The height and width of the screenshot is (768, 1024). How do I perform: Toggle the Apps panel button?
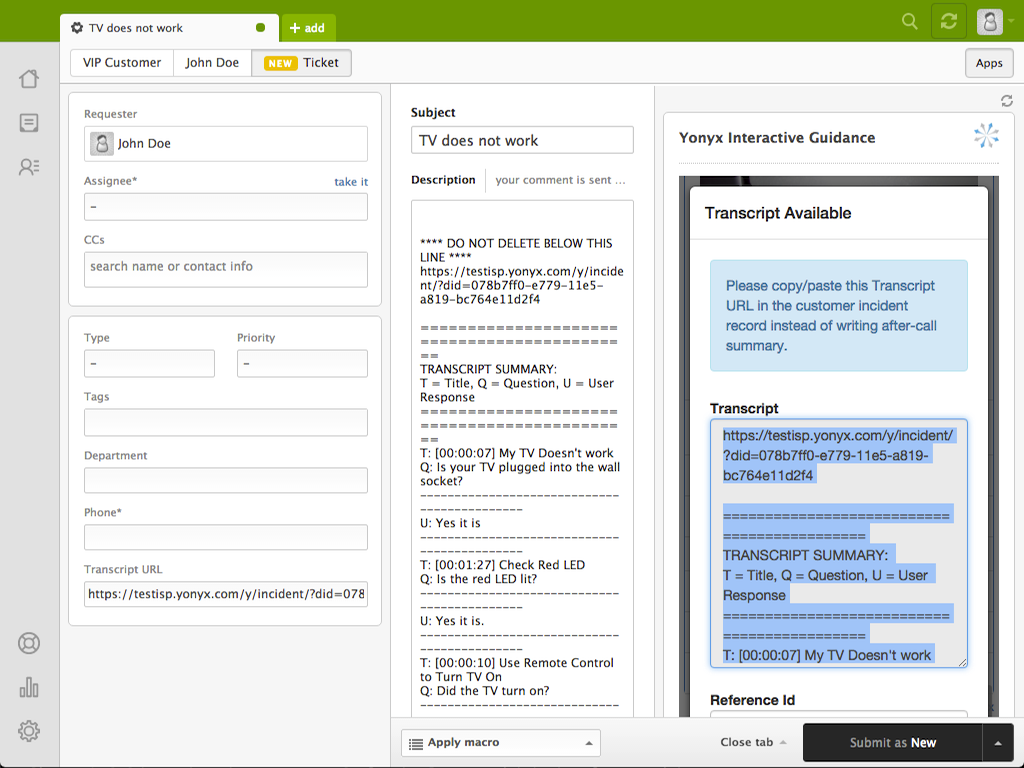click(x=989, y=63)
